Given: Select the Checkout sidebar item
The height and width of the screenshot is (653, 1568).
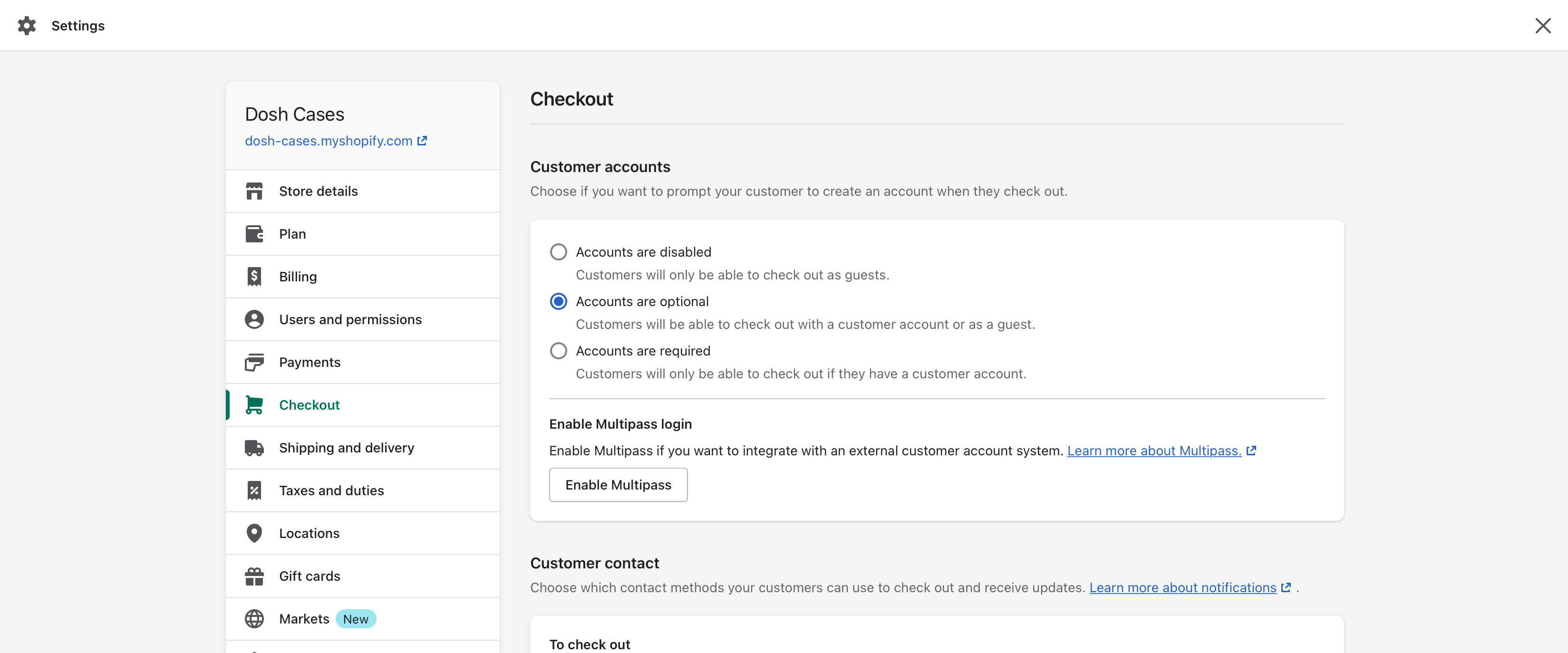Looking at the screenshot, I should point(363,405).
